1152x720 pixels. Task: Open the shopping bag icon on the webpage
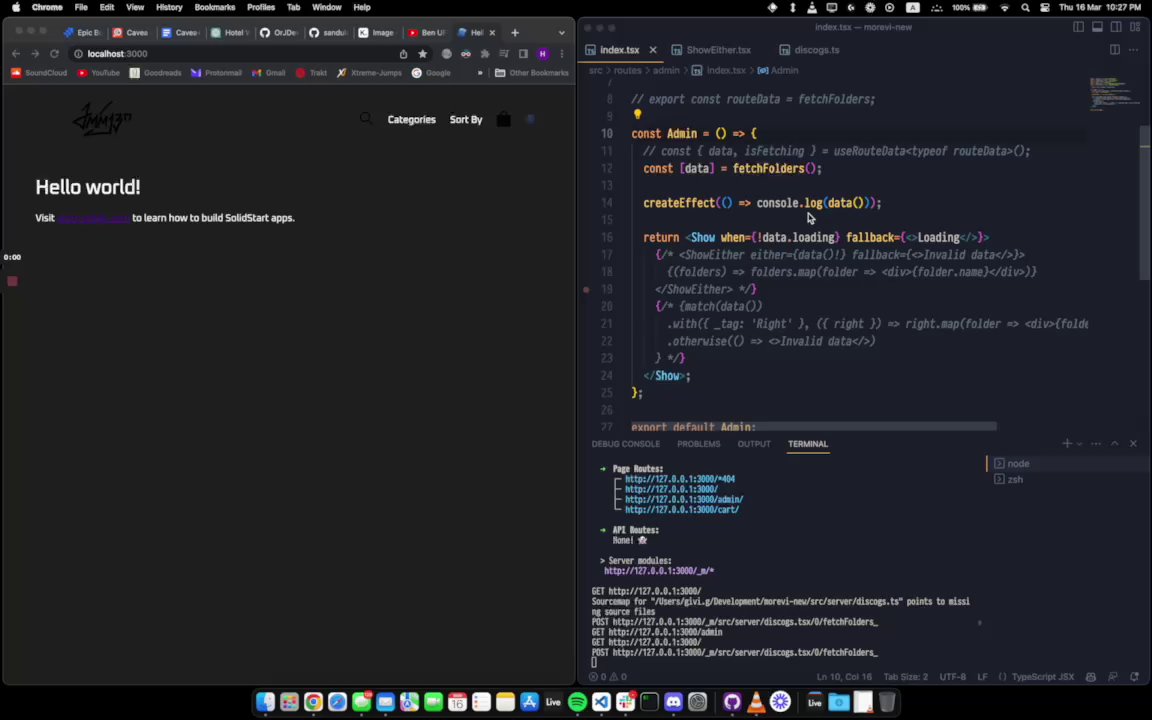click(x=503, y=119)
